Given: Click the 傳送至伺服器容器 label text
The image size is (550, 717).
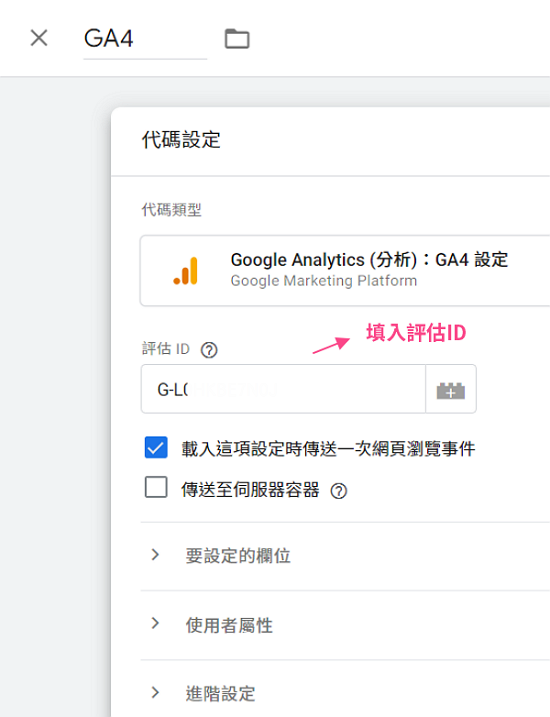Looking at the screenshot, I should click(250, 490).
